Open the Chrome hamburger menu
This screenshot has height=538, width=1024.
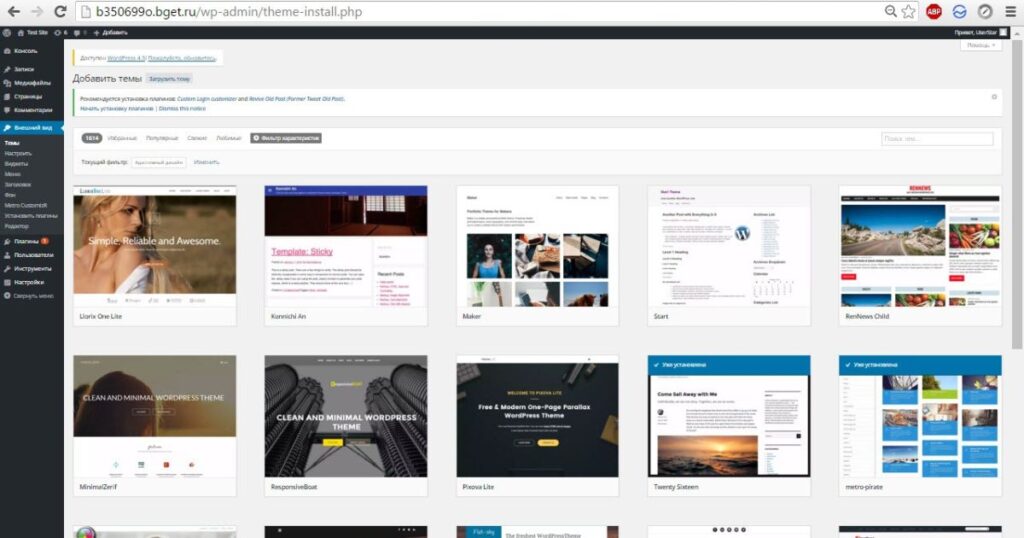pos(1010,11)
